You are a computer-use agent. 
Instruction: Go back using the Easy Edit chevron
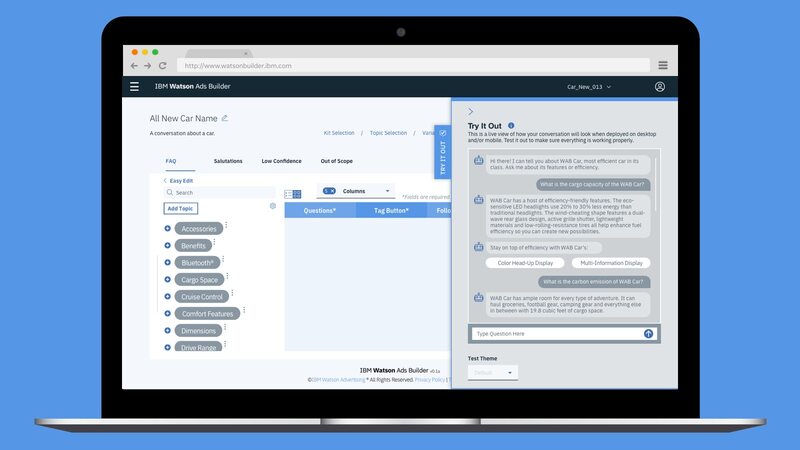[165, 181]
